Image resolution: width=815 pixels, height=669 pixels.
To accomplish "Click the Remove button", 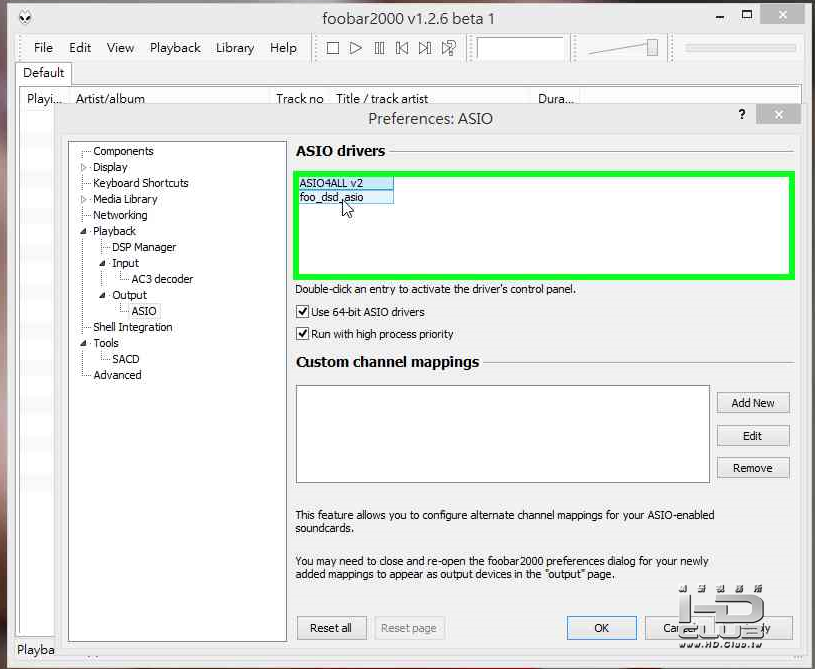I will [x=753, y=468].
